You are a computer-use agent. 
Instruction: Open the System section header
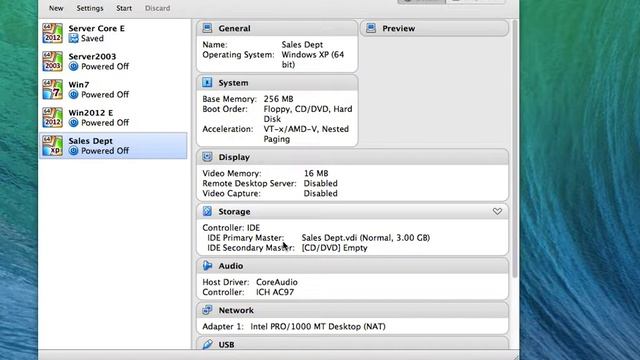click(277, 82)
